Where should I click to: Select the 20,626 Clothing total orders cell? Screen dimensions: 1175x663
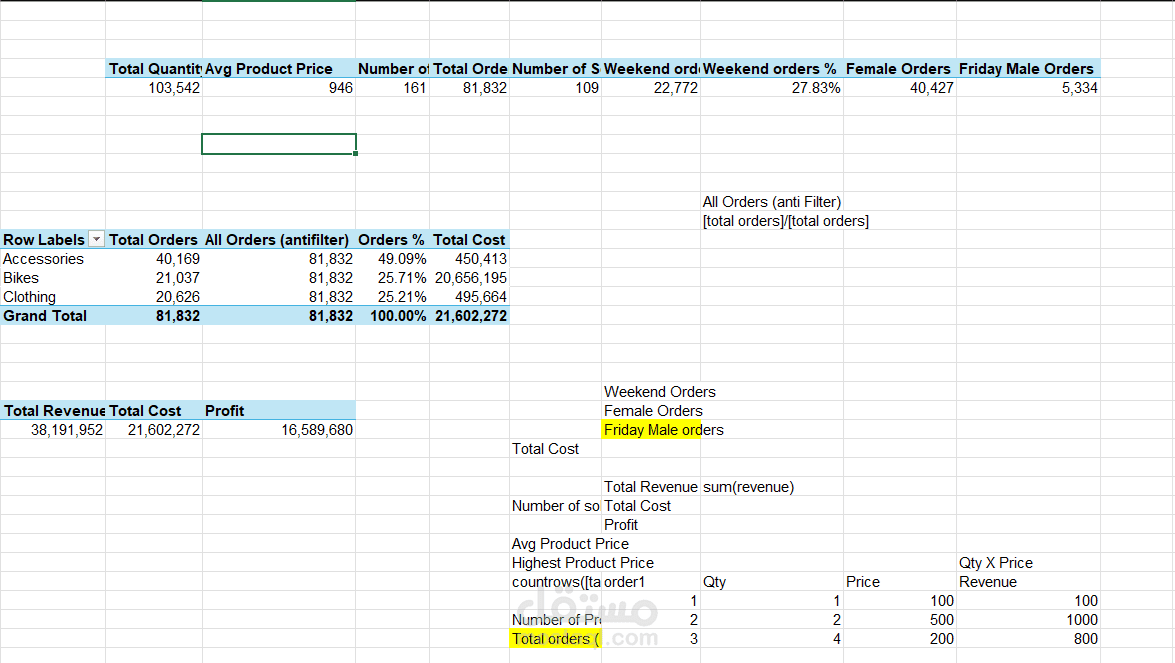(x=154, y=297)
